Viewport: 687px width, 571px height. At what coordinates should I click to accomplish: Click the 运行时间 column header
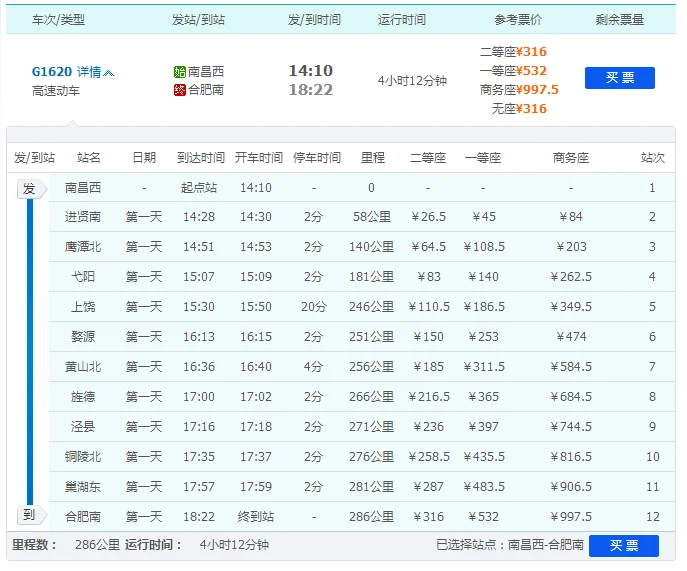point(402,20)
